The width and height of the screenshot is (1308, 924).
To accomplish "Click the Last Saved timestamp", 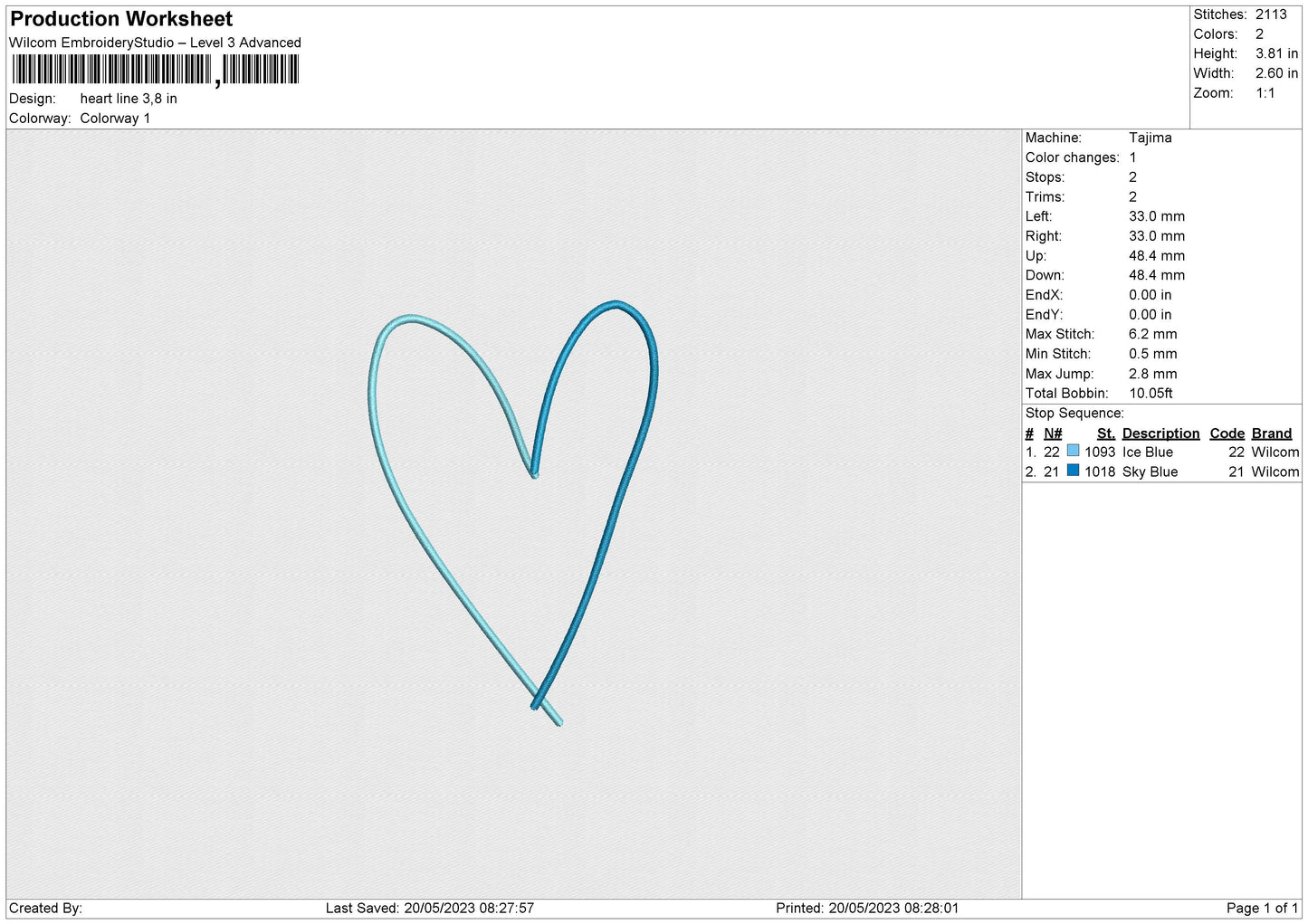I will (430, 908).
